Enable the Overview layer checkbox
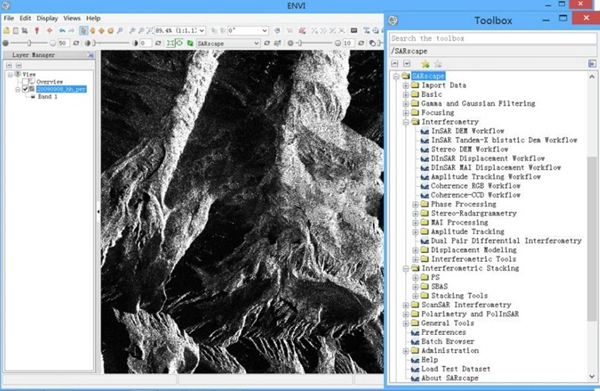 pyautogui.click(x=25, y=82)
